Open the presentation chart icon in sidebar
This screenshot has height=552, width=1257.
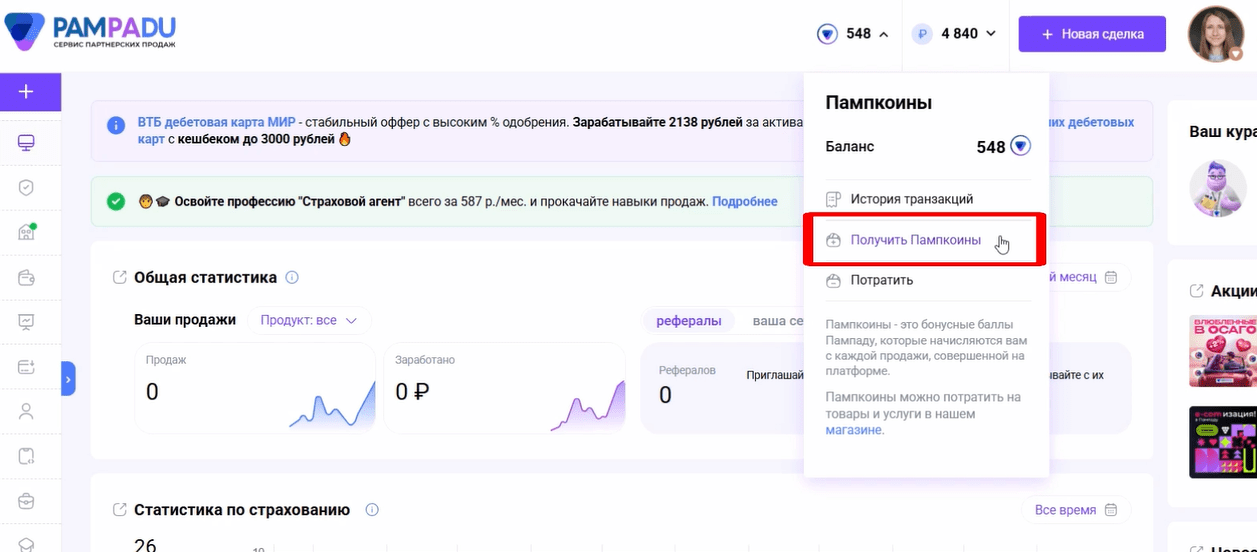tap(27, 322)
